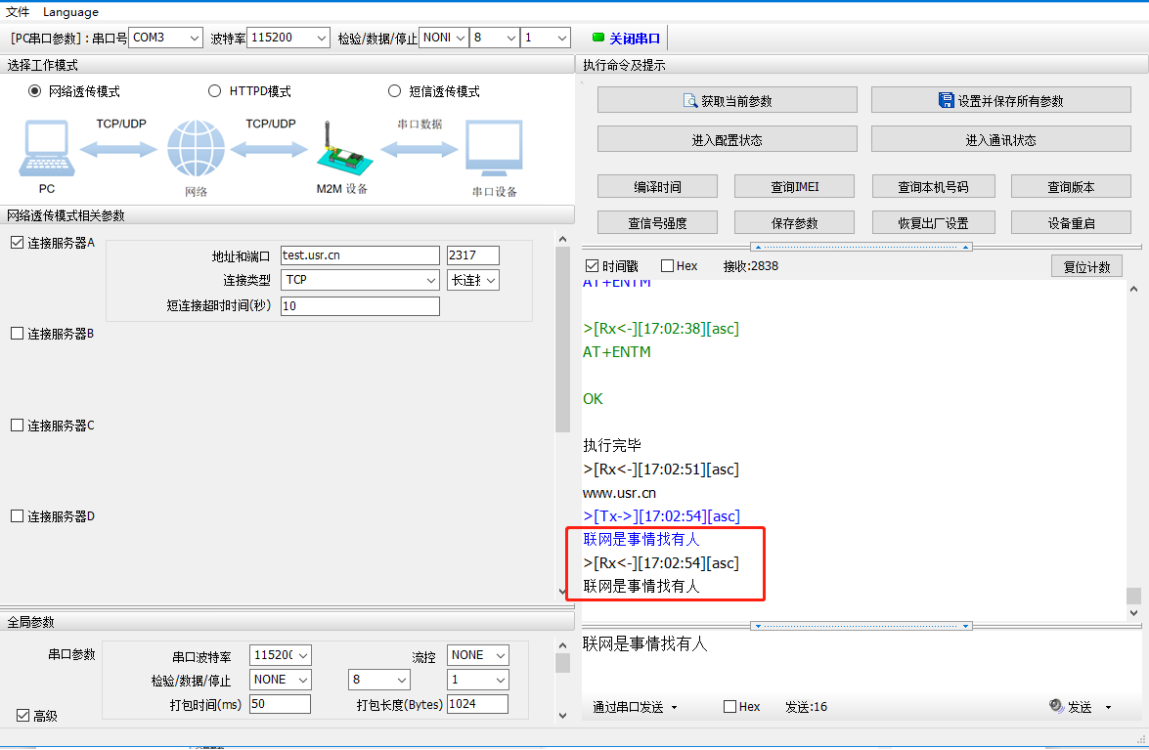Image resolution: width=1149 pixels, height=750 pixels.
Task: Click the test.usr.cn address input field
Action: point(359,256)
